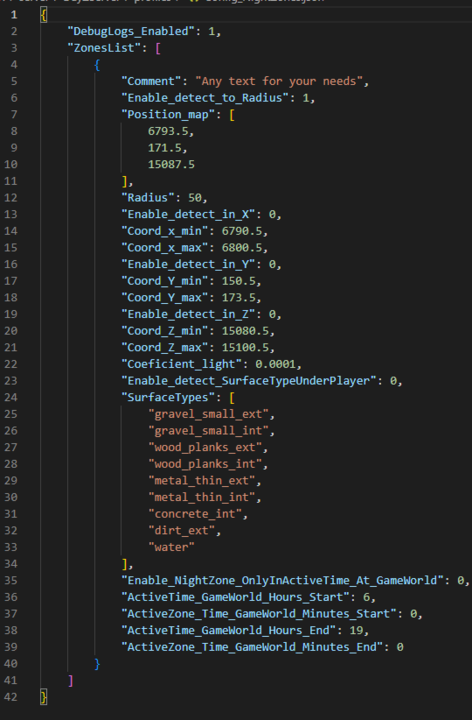472x720 pixels.
Task: Click the "Enable_NightZone_OnlyInActiveTime_At_GameWorld" key
Action: [283, 580]
